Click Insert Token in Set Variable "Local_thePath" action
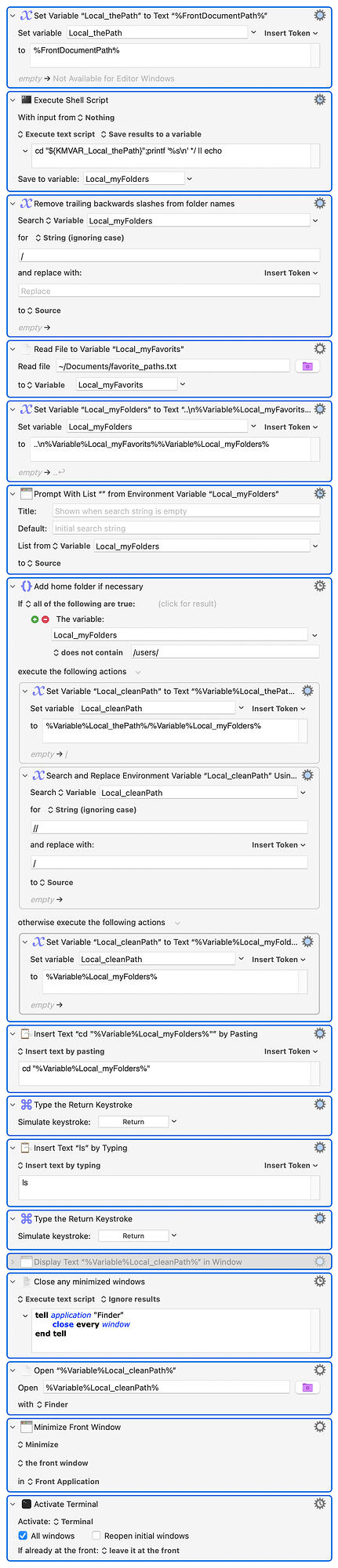The image size is (338, 1568). (x=291, y=33)
